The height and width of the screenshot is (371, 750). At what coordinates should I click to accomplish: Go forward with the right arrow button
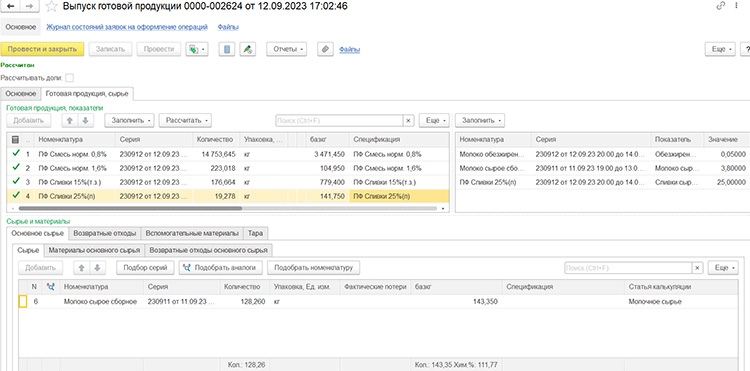click(30, 6)
